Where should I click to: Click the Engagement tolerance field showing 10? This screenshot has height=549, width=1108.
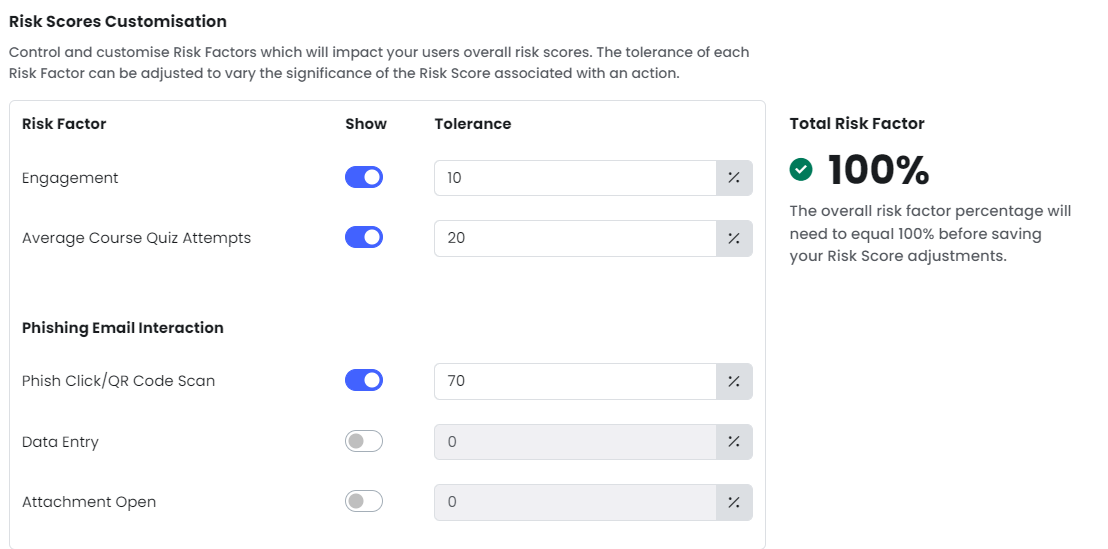pyautogui.click(x=575, y=178)
